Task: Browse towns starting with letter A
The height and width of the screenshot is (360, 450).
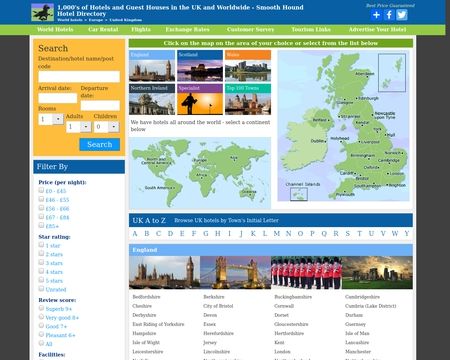Action: pyautogui.click(x=135, y=234)
